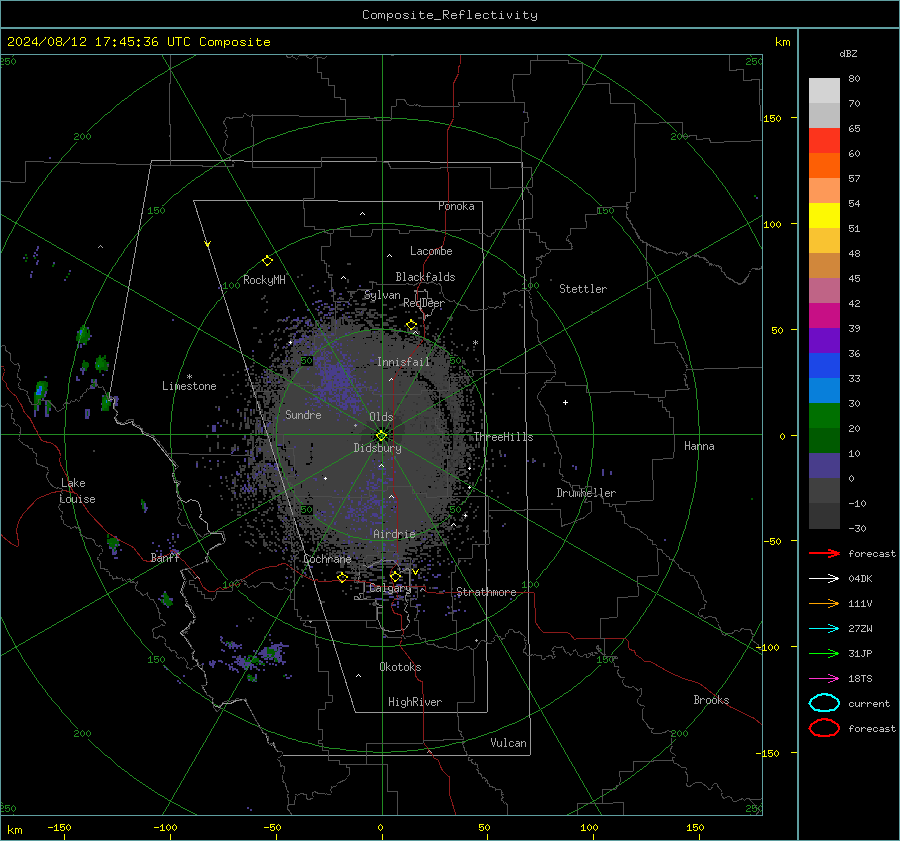
Task: Click the Lake Louise label
Action: pyautogui.click(x=78, y=491)
